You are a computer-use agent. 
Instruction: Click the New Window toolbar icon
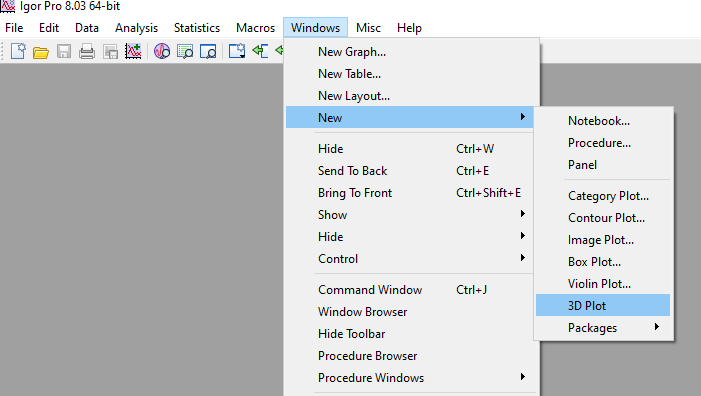[237, 51]
